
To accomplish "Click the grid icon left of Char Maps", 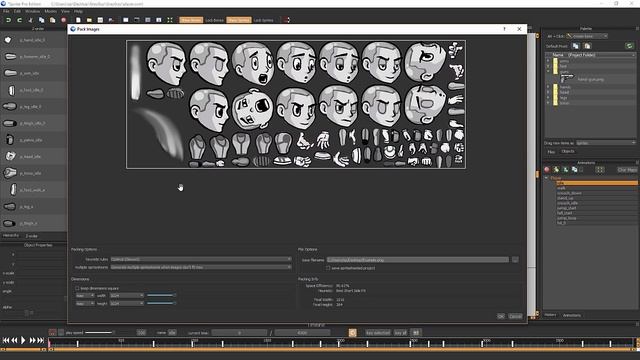I will pos(600,169).
